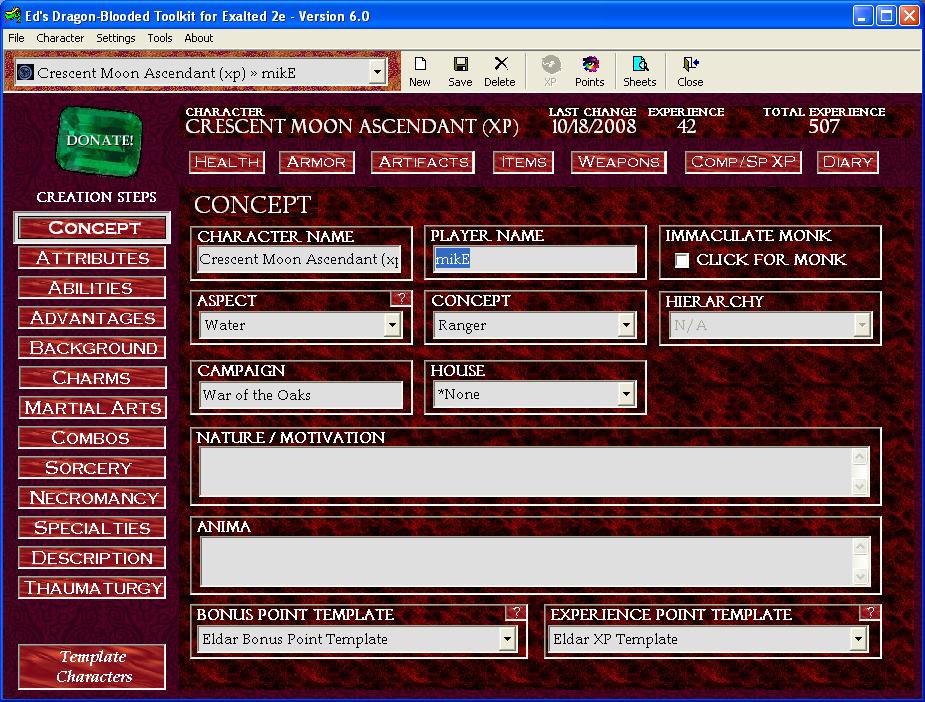The height and width of the screenshot is (702, 925).
Task: Open Aspect help question mark
Action: (401, 298)
